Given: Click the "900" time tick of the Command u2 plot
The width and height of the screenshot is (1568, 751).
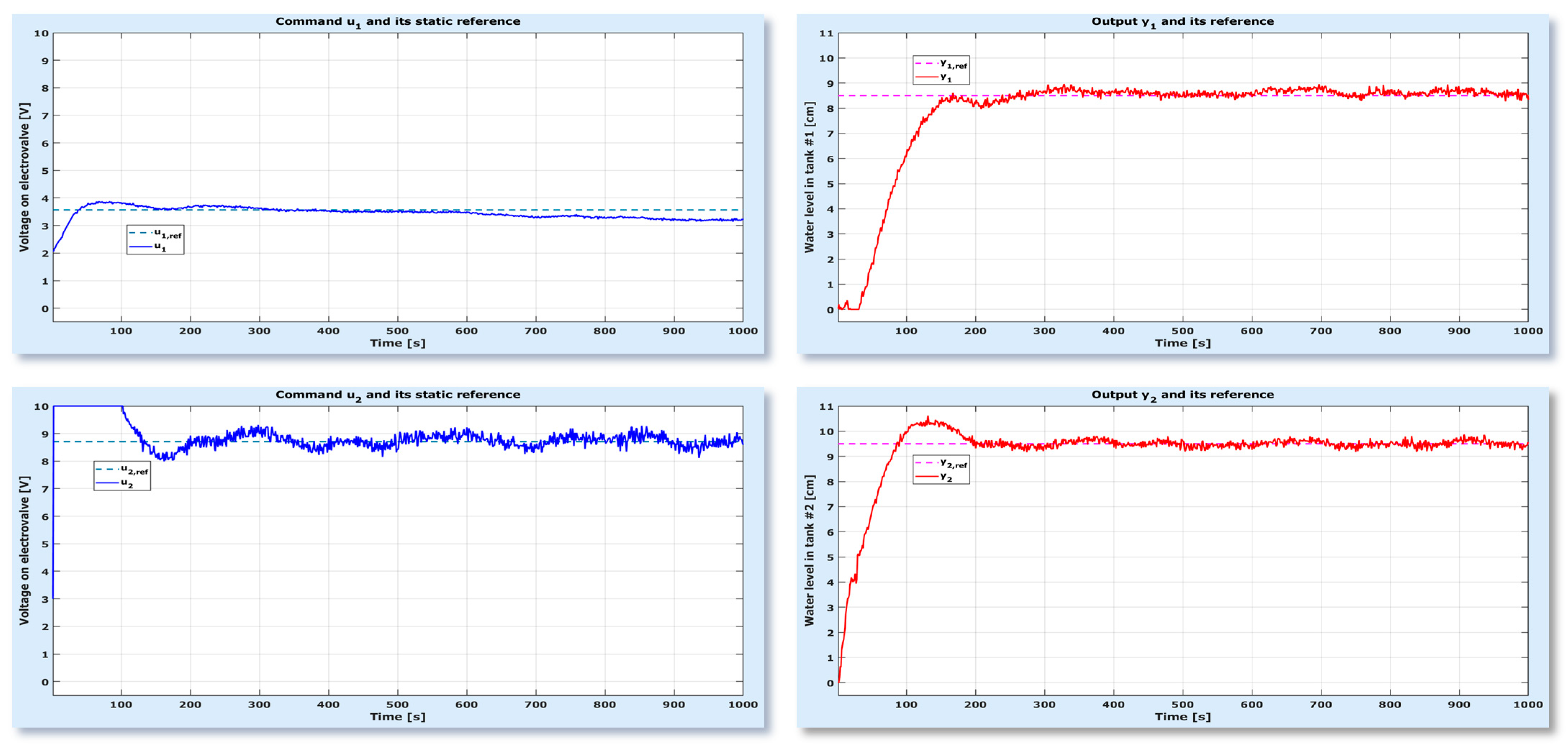Looking at the screenshot, I should point(674,705).
